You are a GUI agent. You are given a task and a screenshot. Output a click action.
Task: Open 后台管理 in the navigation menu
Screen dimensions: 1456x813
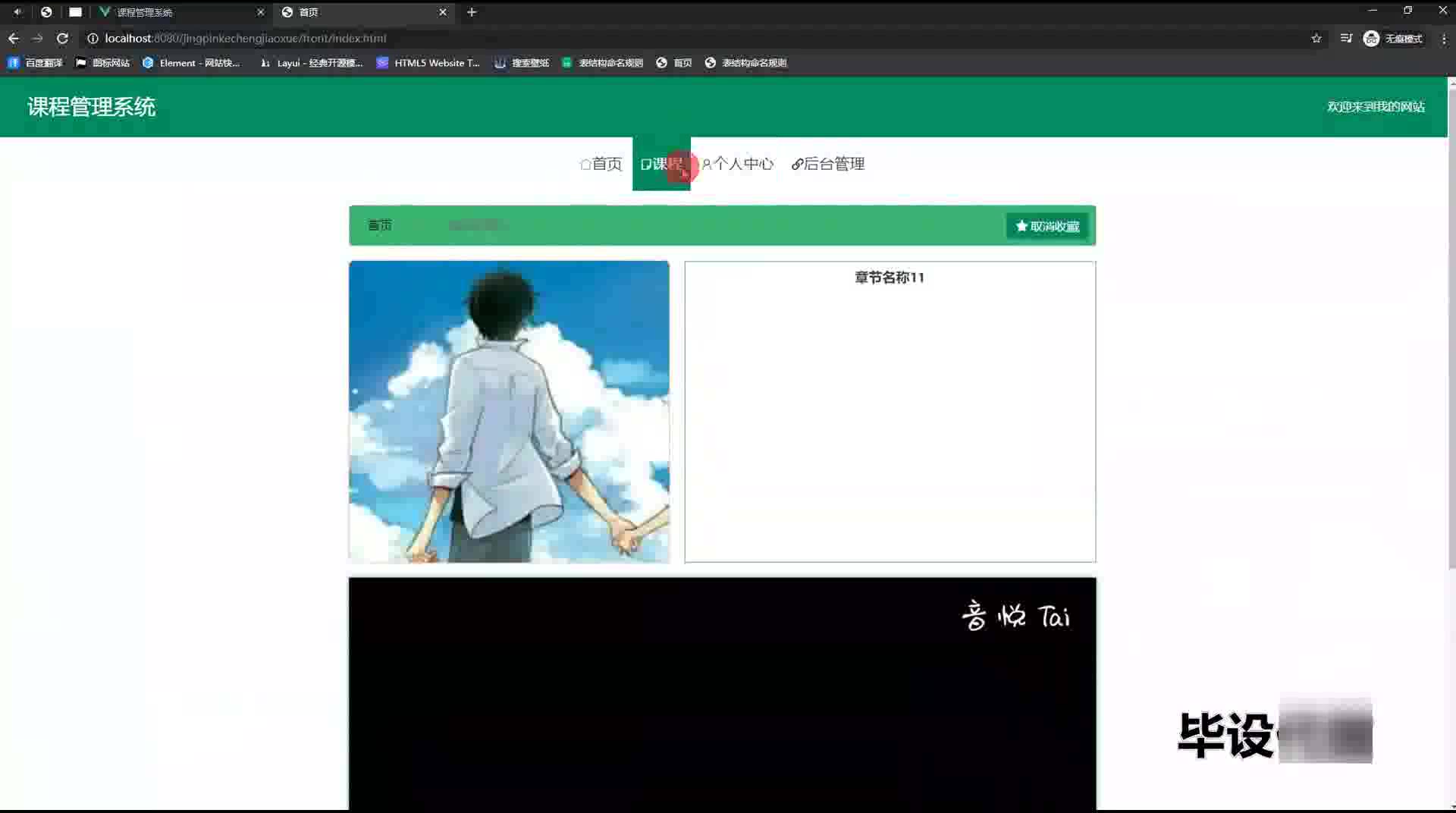pos(828,164)
